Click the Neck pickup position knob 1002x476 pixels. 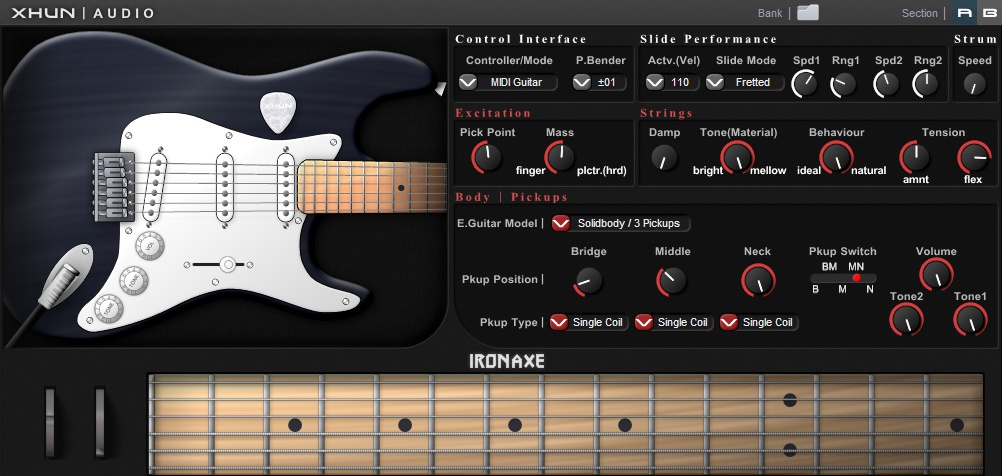coord(758,281)
